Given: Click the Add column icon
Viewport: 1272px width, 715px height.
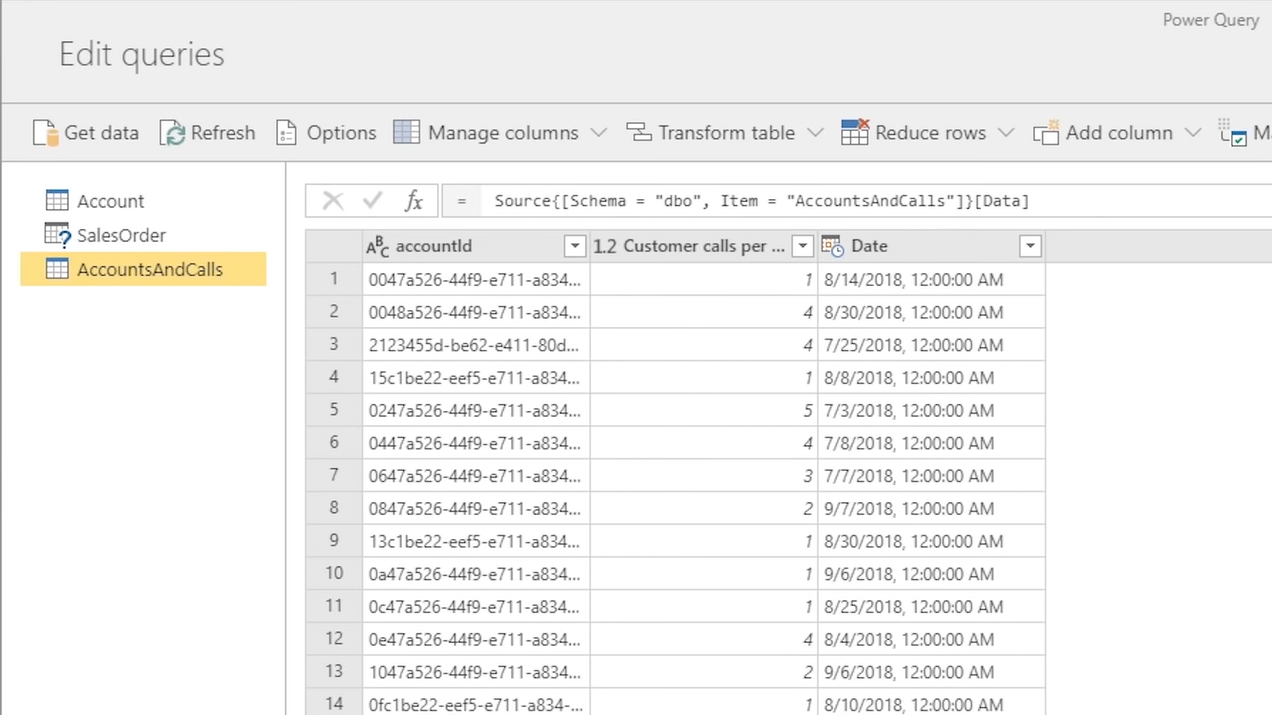Looking at the screenshot, I should pyautogui.click(x=1046, y=133).
